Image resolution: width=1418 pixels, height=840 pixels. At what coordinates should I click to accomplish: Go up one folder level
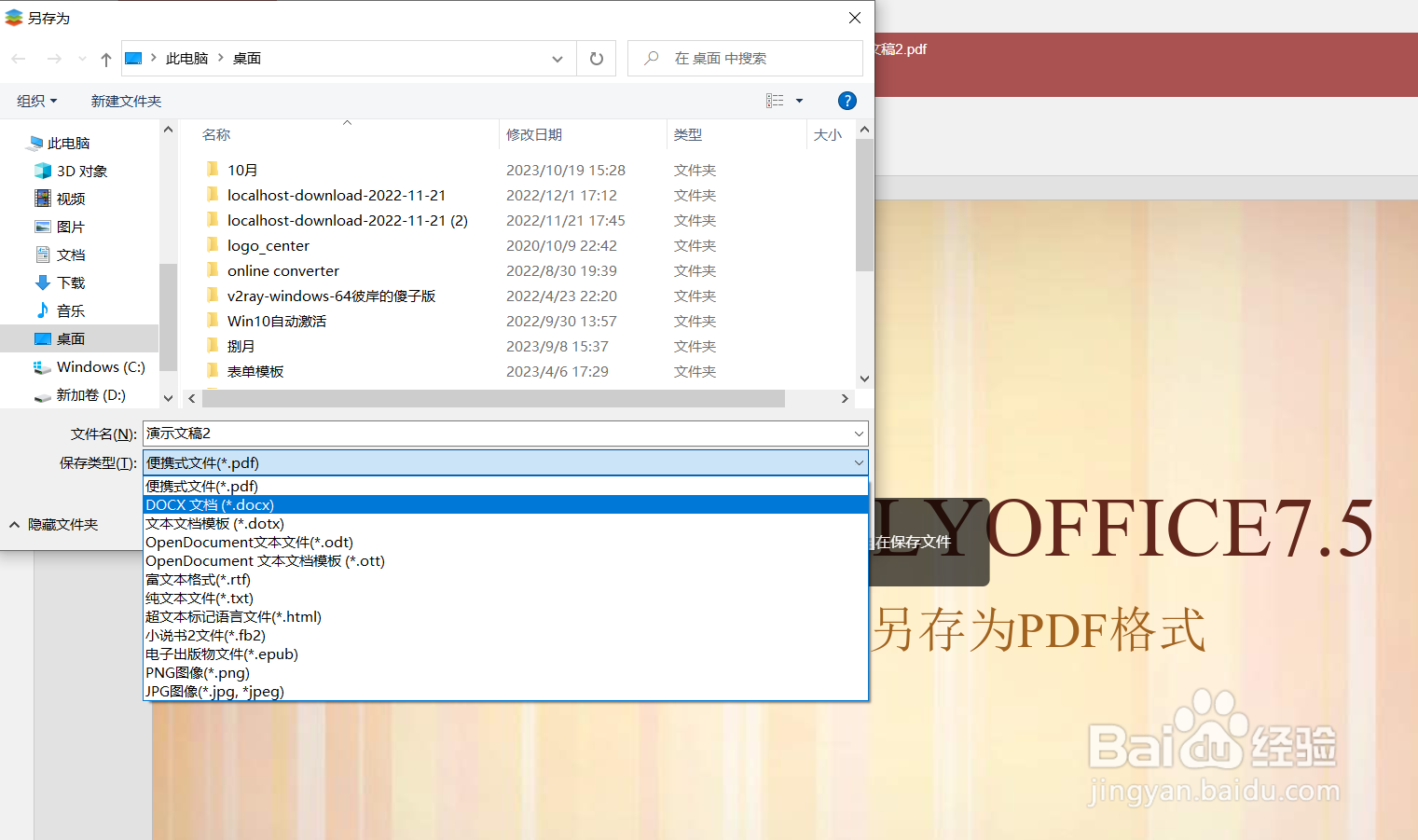click(106, 59)
